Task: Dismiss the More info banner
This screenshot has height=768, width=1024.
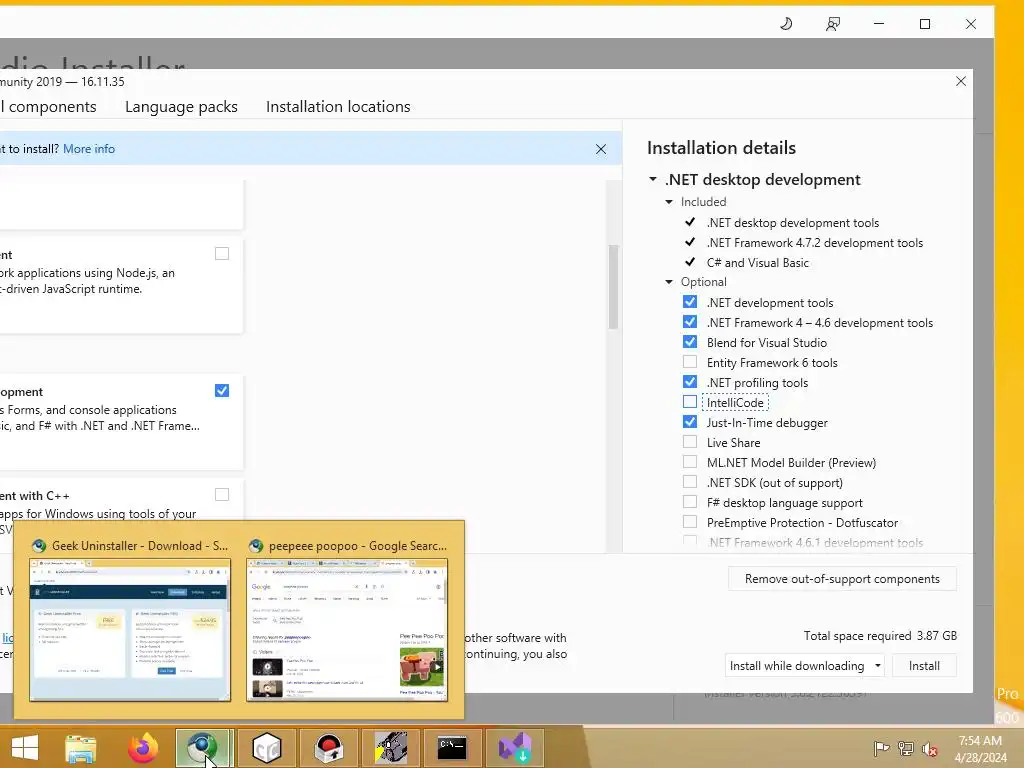Action: pos(601,149)
